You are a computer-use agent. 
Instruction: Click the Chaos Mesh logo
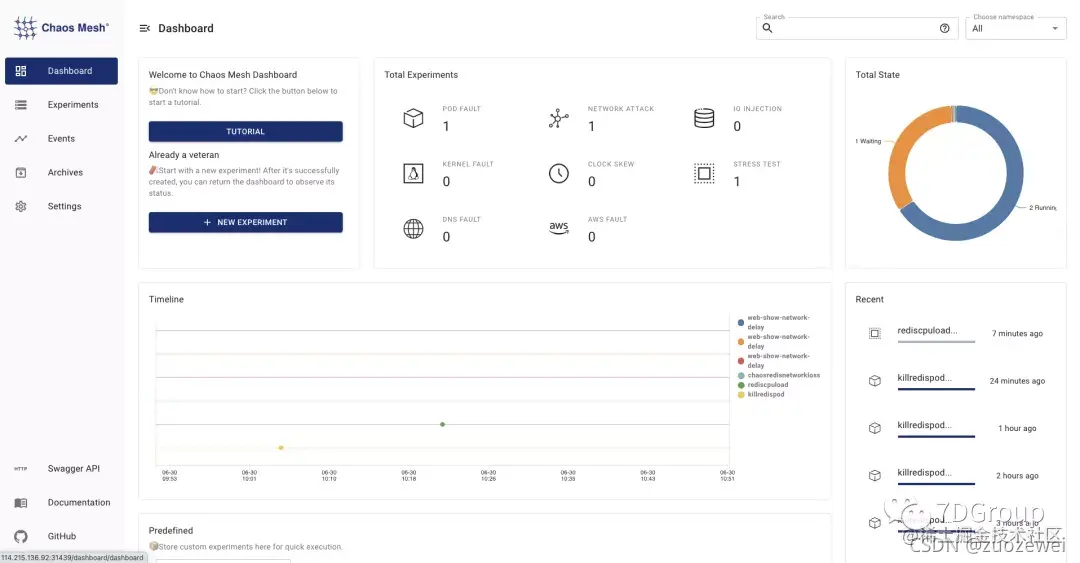coord(61,28)
